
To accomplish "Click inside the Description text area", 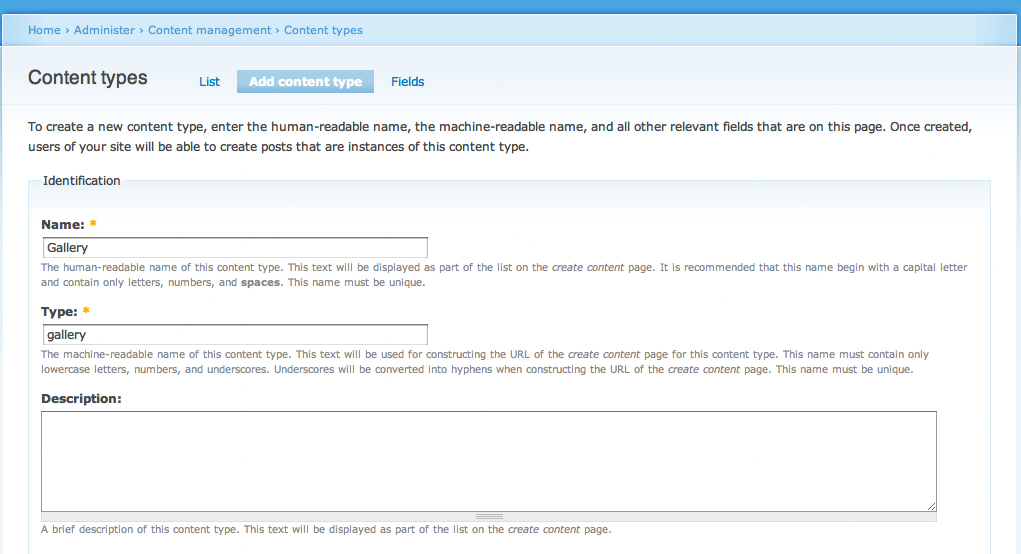I will pyautogui.click(x=488, y=461).
